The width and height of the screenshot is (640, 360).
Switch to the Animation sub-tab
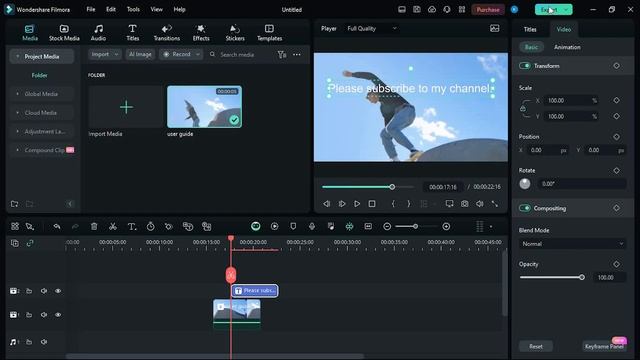(x=567, y=47)
